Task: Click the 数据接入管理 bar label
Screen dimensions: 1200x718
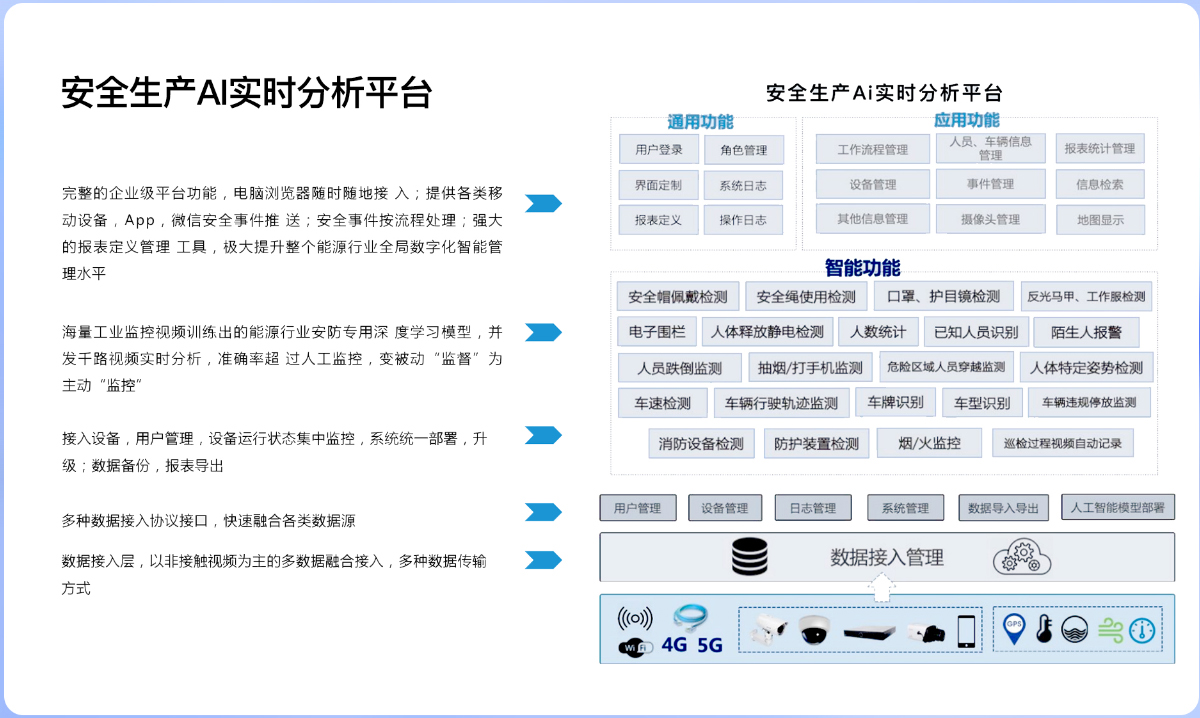Action: point(887,557)
